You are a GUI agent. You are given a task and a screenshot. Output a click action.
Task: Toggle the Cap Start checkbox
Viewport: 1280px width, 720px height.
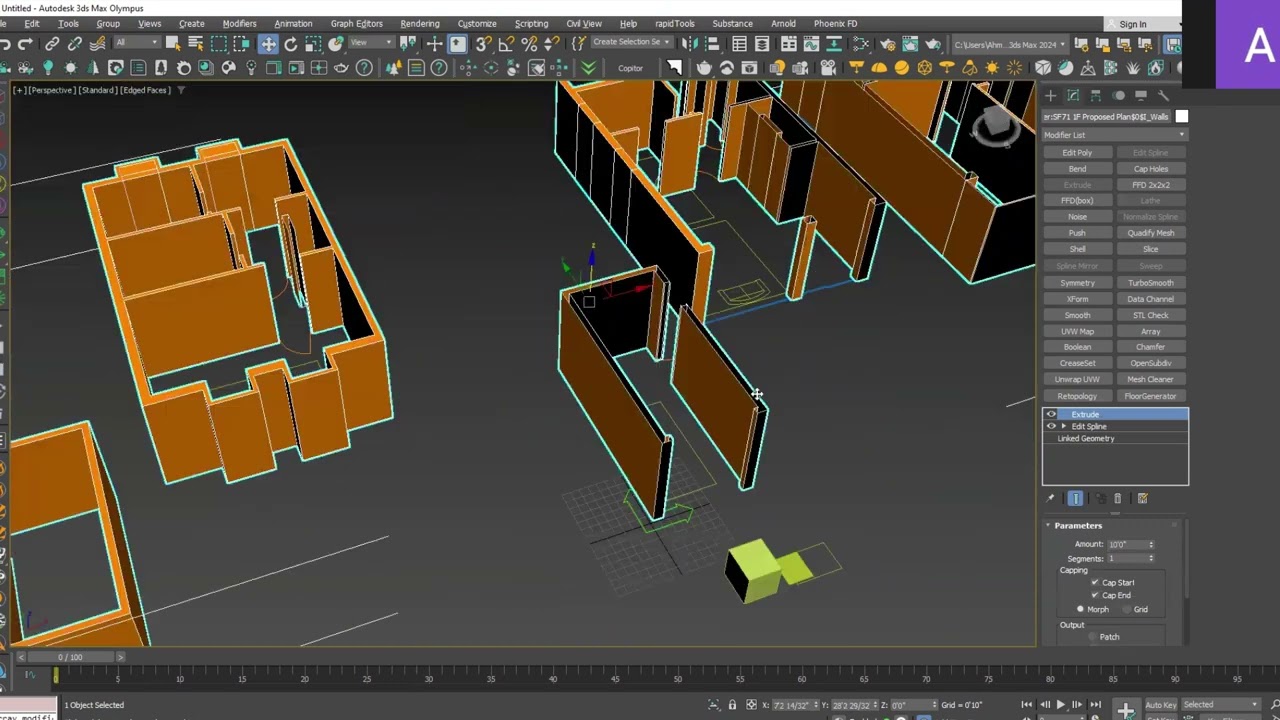pyautogui.click(x=1095, y=582)
